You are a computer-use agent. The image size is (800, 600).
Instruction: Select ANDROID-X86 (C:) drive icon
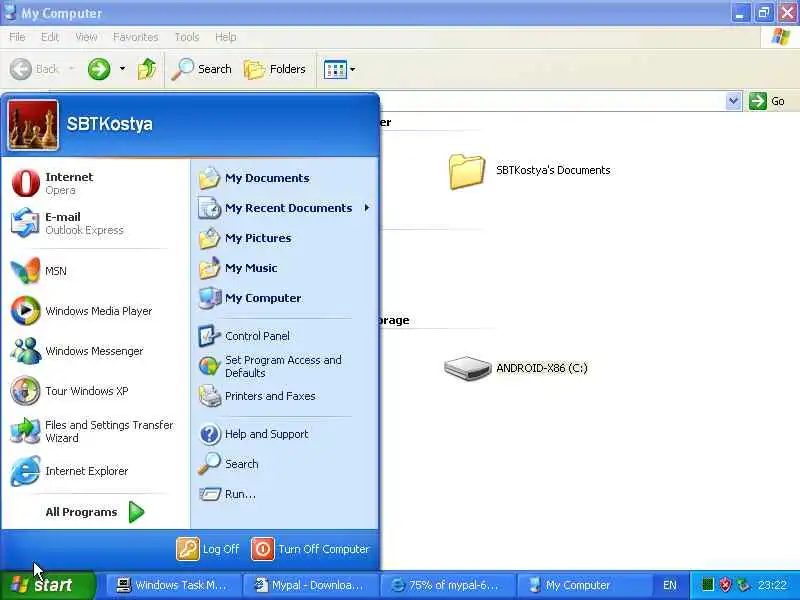pyautogui.click(x=467, y=368)
